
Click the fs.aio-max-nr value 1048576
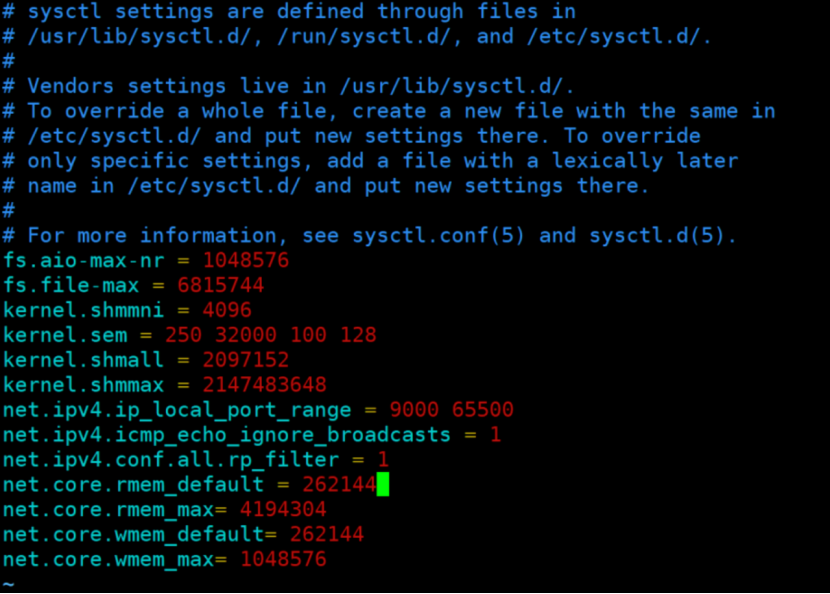245,260
